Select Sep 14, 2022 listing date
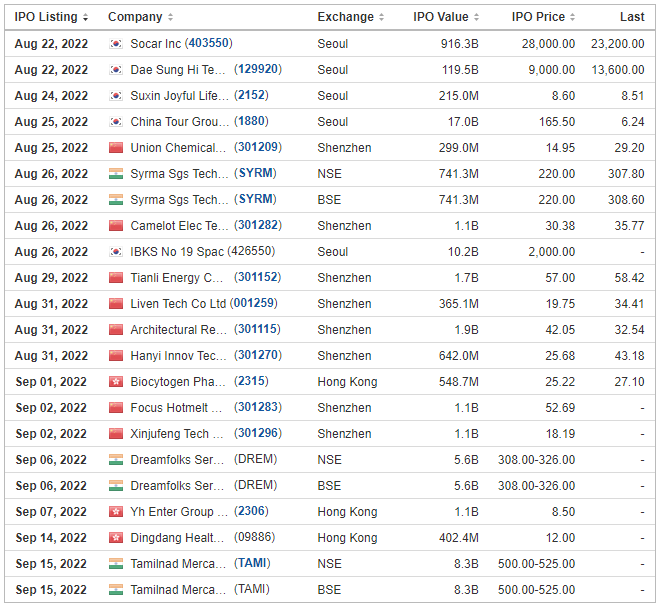The height and width of the screenshot is (609, 660). coord(51,537)
